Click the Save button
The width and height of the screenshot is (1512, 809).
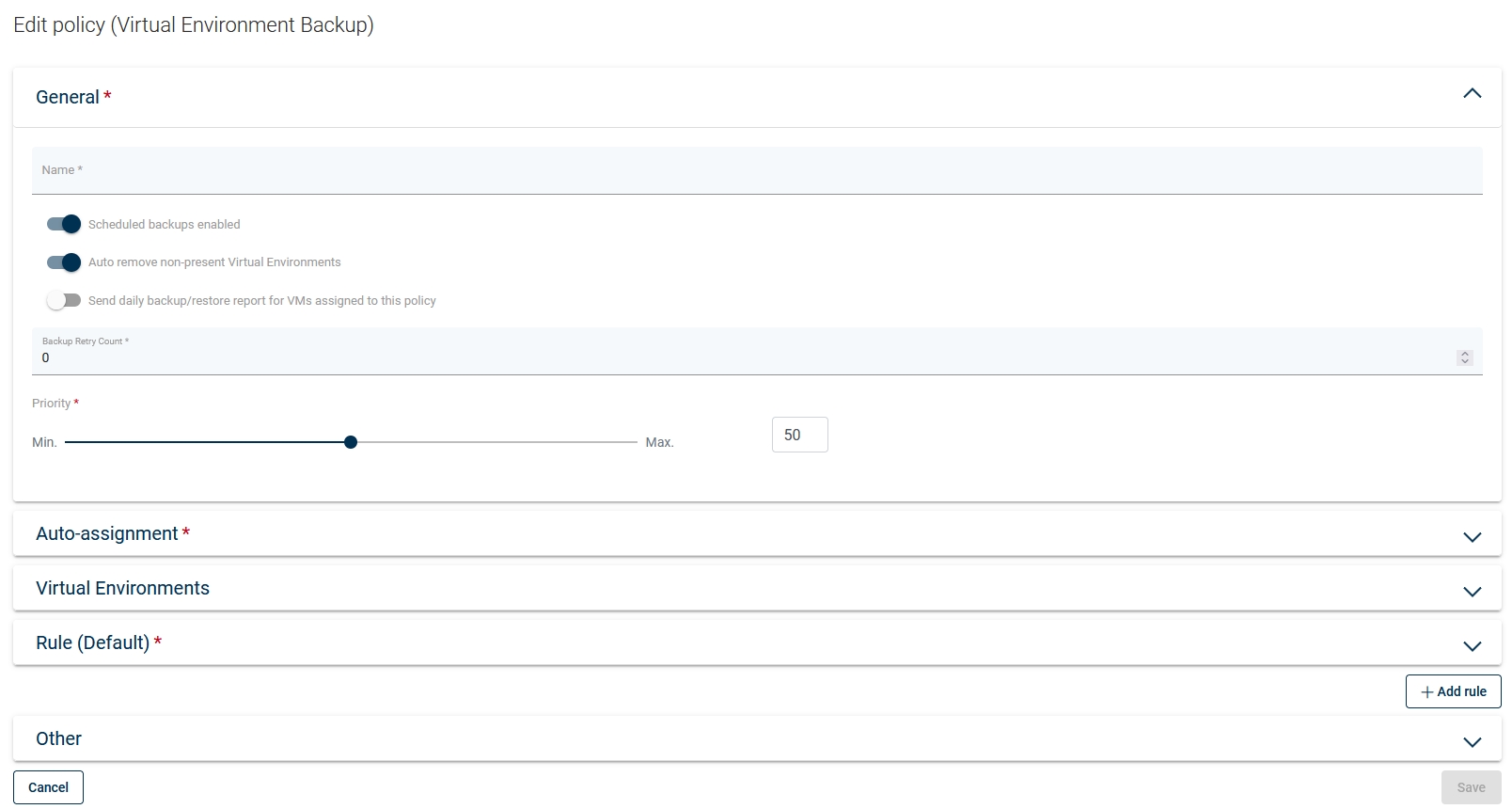point(1471,787)
